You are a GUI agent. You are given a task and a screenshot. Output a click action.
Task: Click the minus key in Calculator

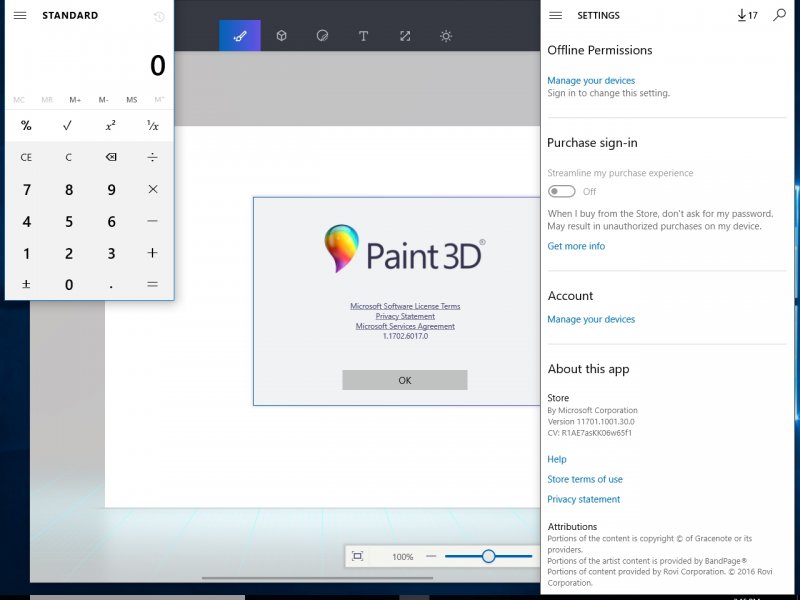coord(153,221)
